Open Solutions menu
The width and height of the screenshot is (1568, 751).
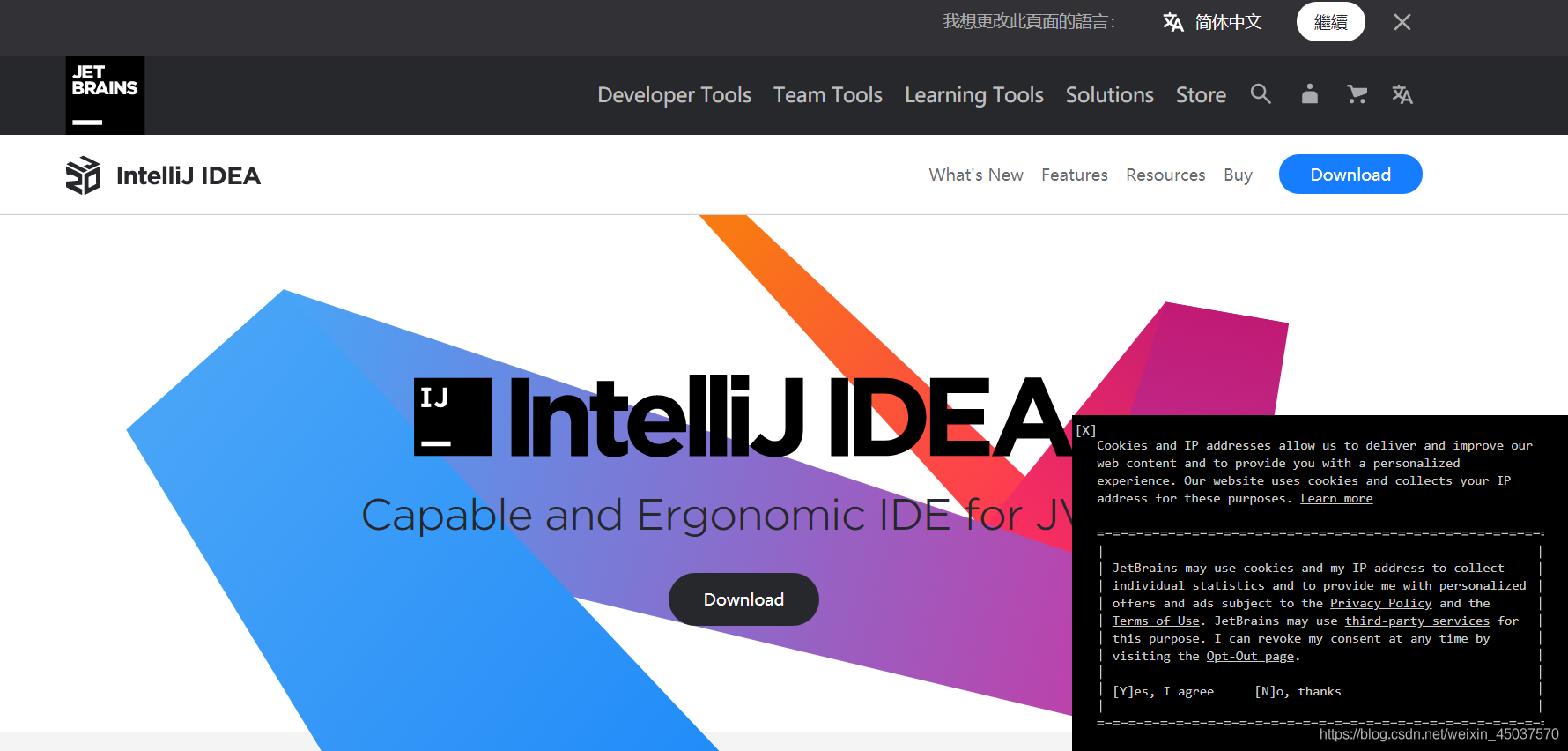1110,95
